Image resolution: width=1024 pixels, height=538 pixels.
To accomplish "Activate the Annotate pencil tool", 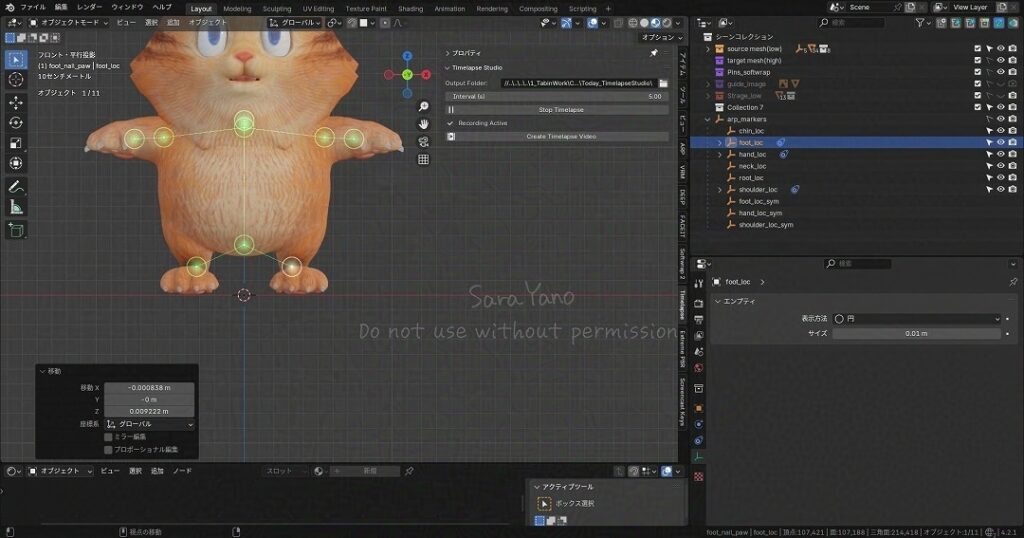I will pos(16,187).
